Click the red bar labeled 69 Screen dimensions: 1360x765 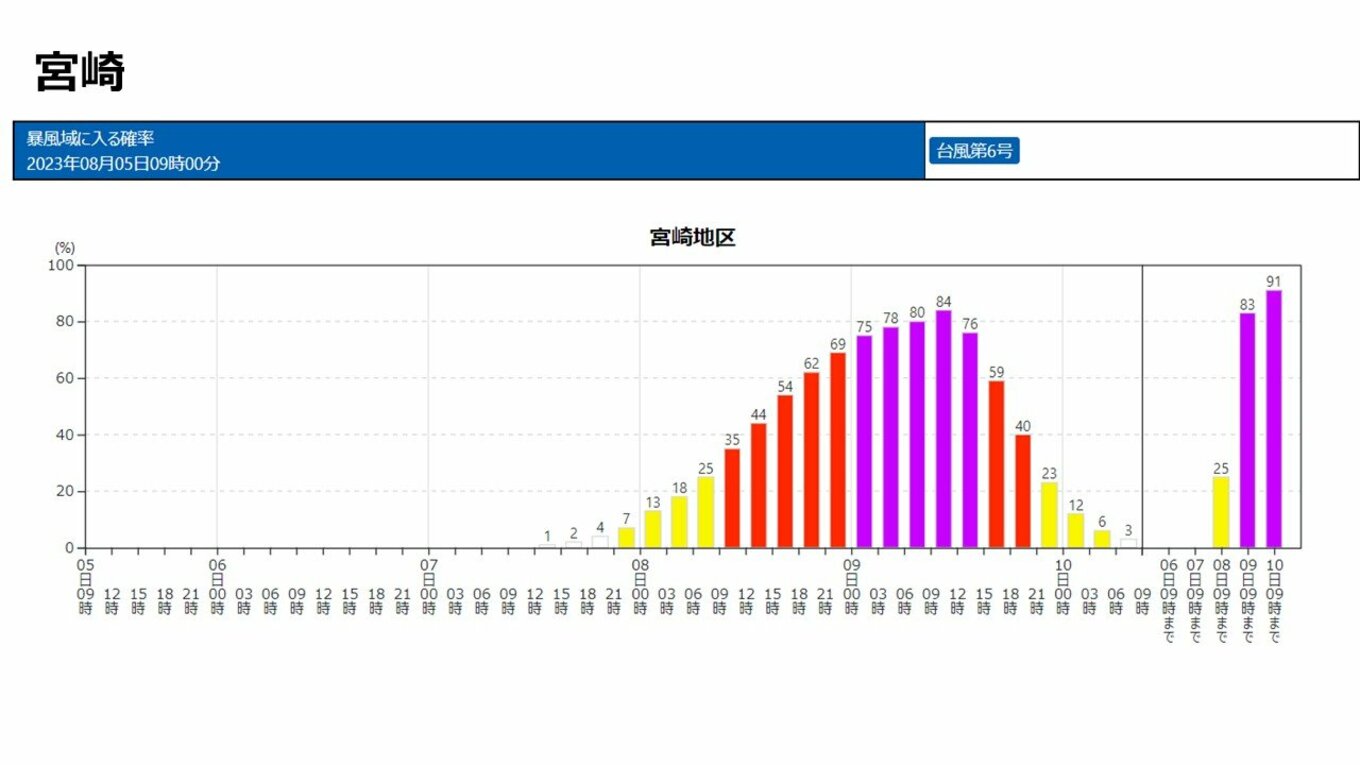[x=838, y=450]
